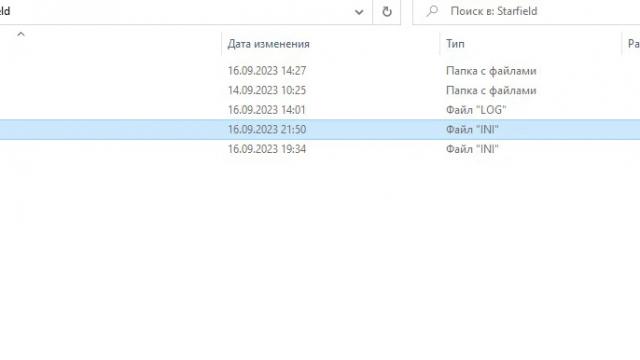The height and width of the screenshot is (360, 640).
Task: Select the date '14.09.2023 10:25'
Action: pos(267,90)
